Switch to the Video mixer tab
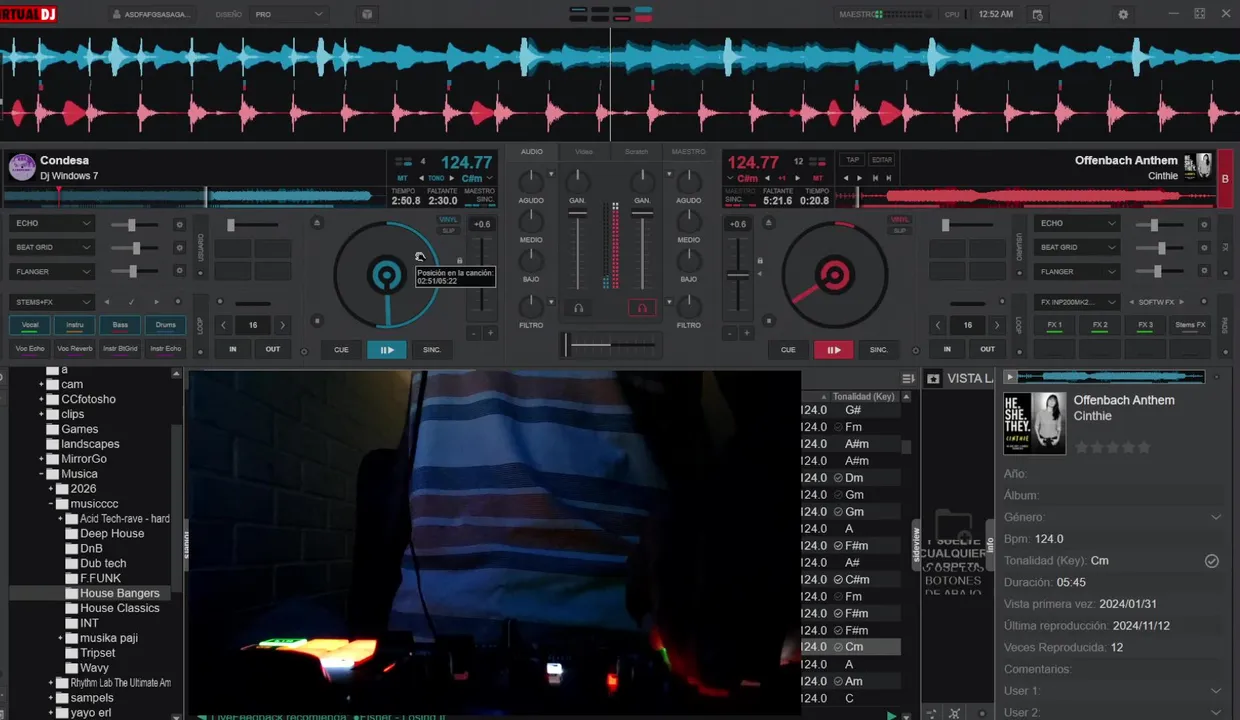This screenshot has width=1240, height=720. click(584, 152)
